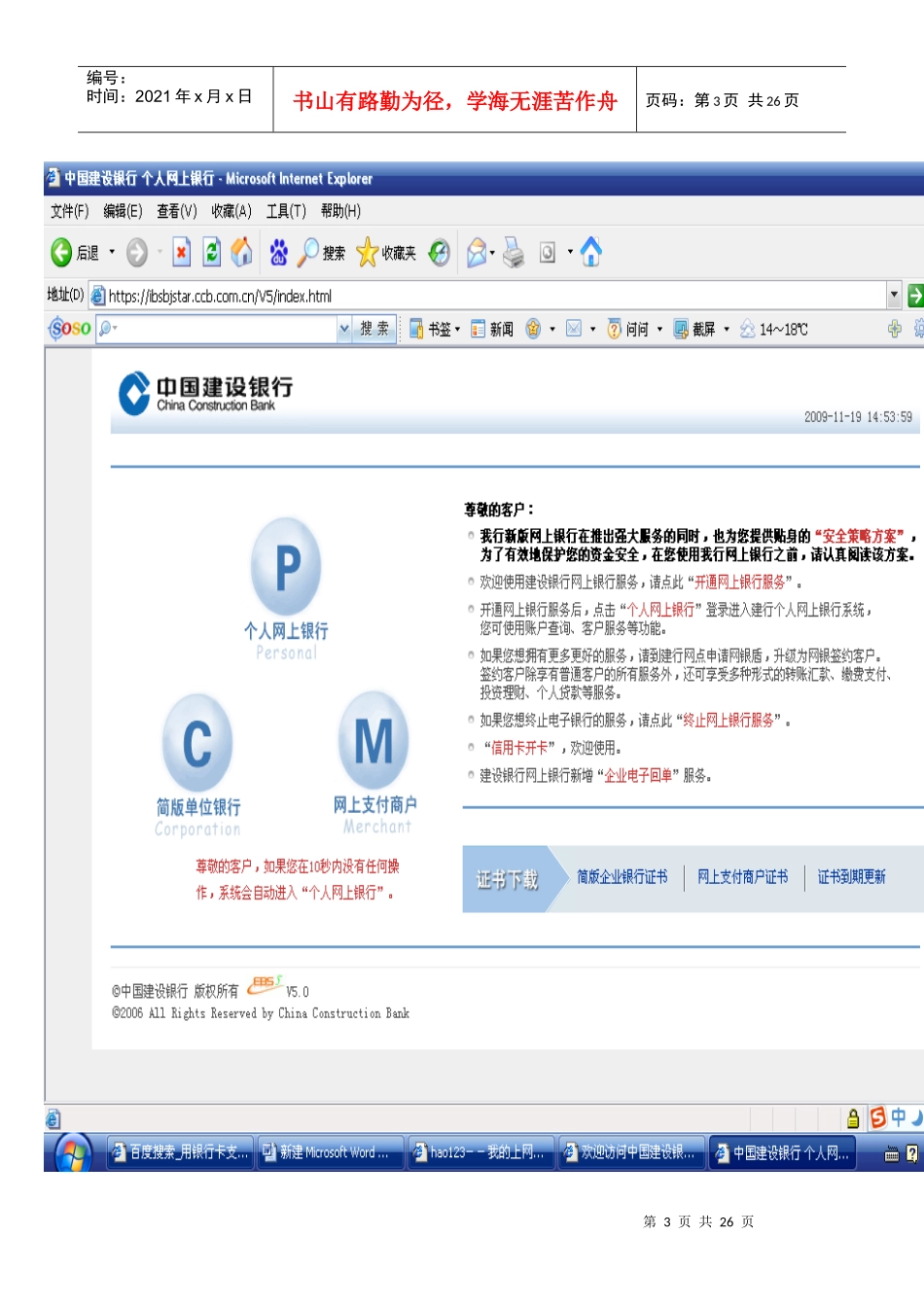The image size is (924, 1307).
Task: Expand the Bookmarks (书签) dropdown arrow
Action: tap(457, 330)
